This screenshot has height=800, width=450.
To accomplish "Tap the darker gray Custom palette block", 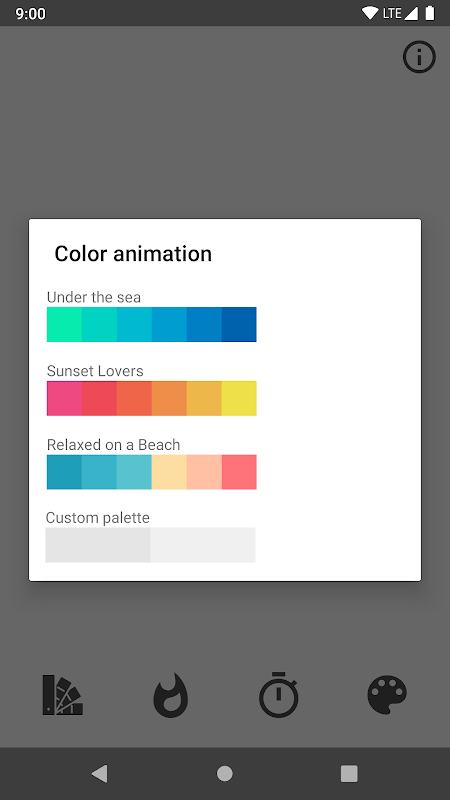I will tap(98, 545).
